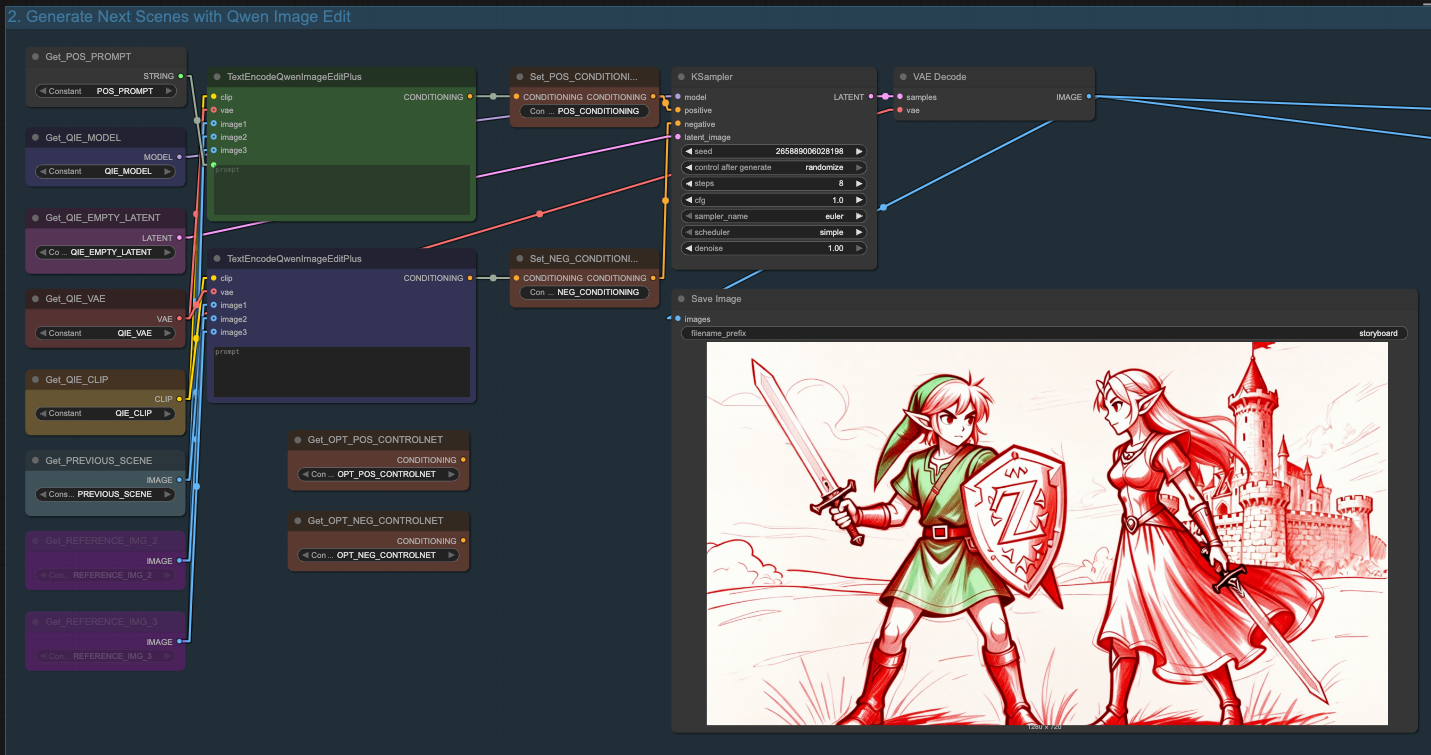1431x755 pixels.
Task: Click the collapse dot on the Save Image node
Action: tap(681, 298)
